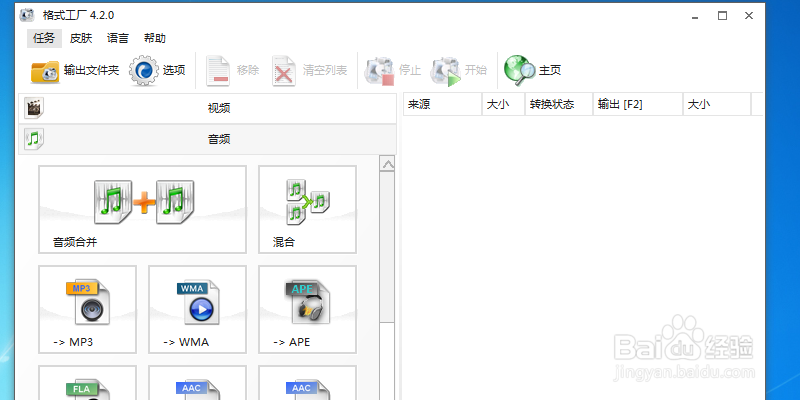Expand the 视频 video category
Viewport: 800px width, 400px height.
(x=207, y=108)
